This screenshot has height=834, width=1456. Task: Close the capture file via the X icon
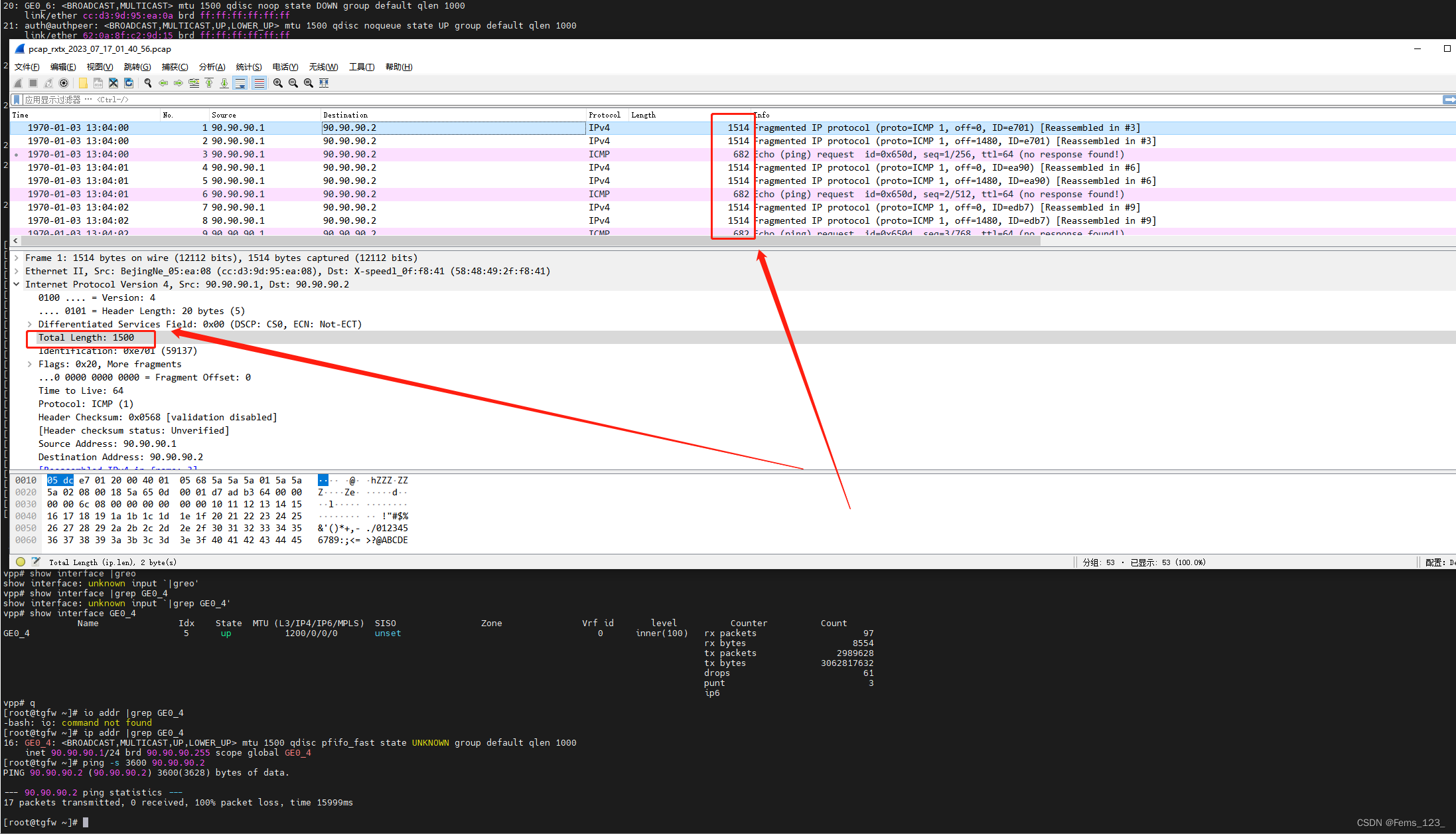coord(113,83)
